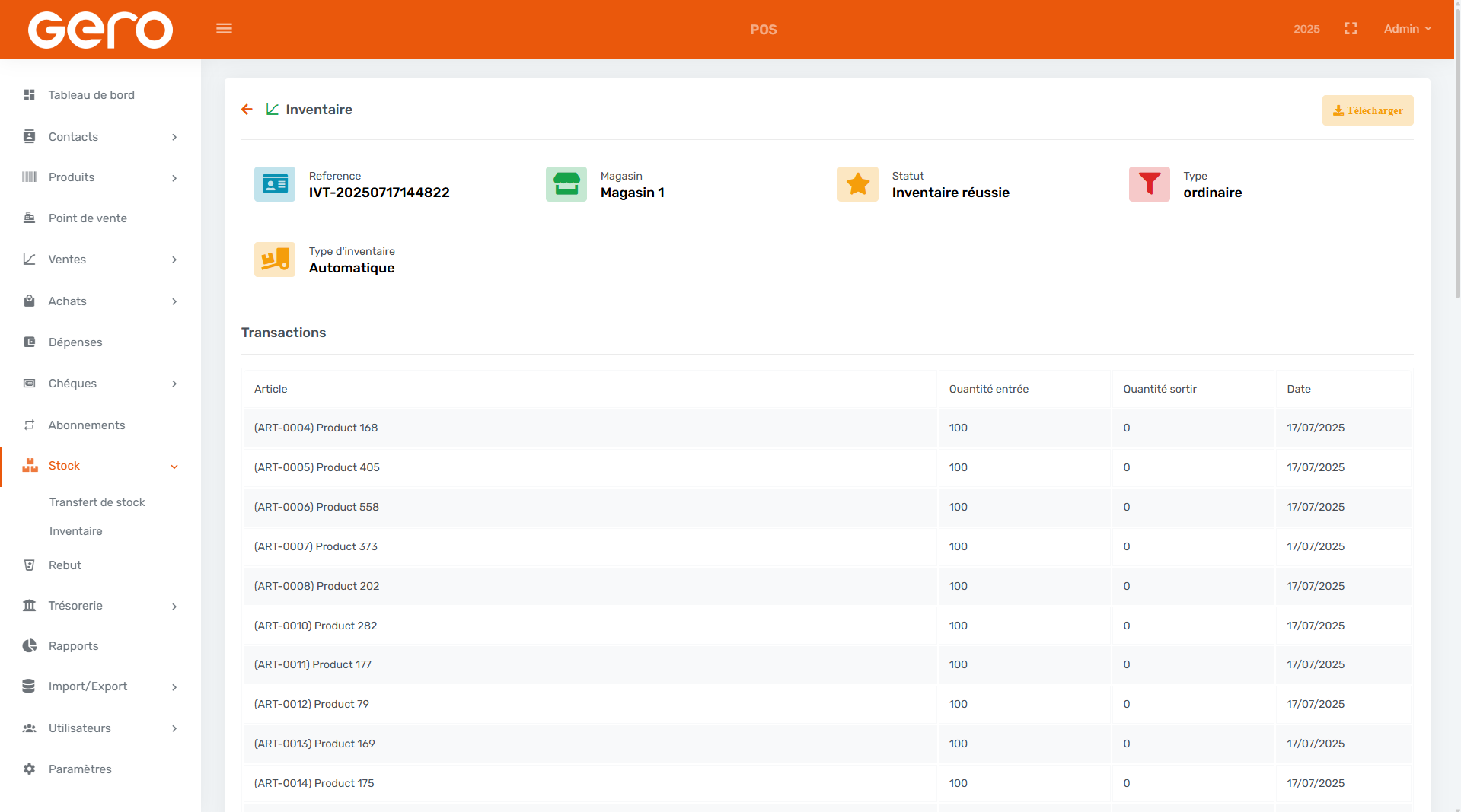Go to Point de vente
The width and height of the screenshot is (1461, 812).
pyautogui.click(x=88, y=218)
